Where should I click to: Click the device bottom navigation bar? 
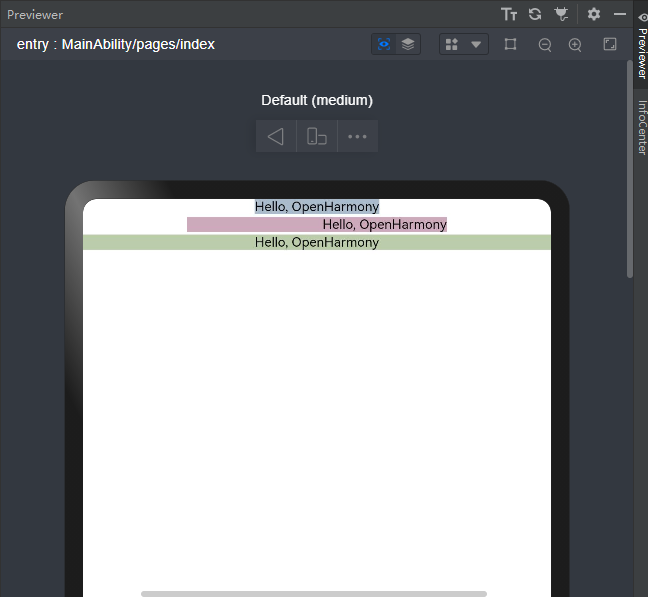314,594
